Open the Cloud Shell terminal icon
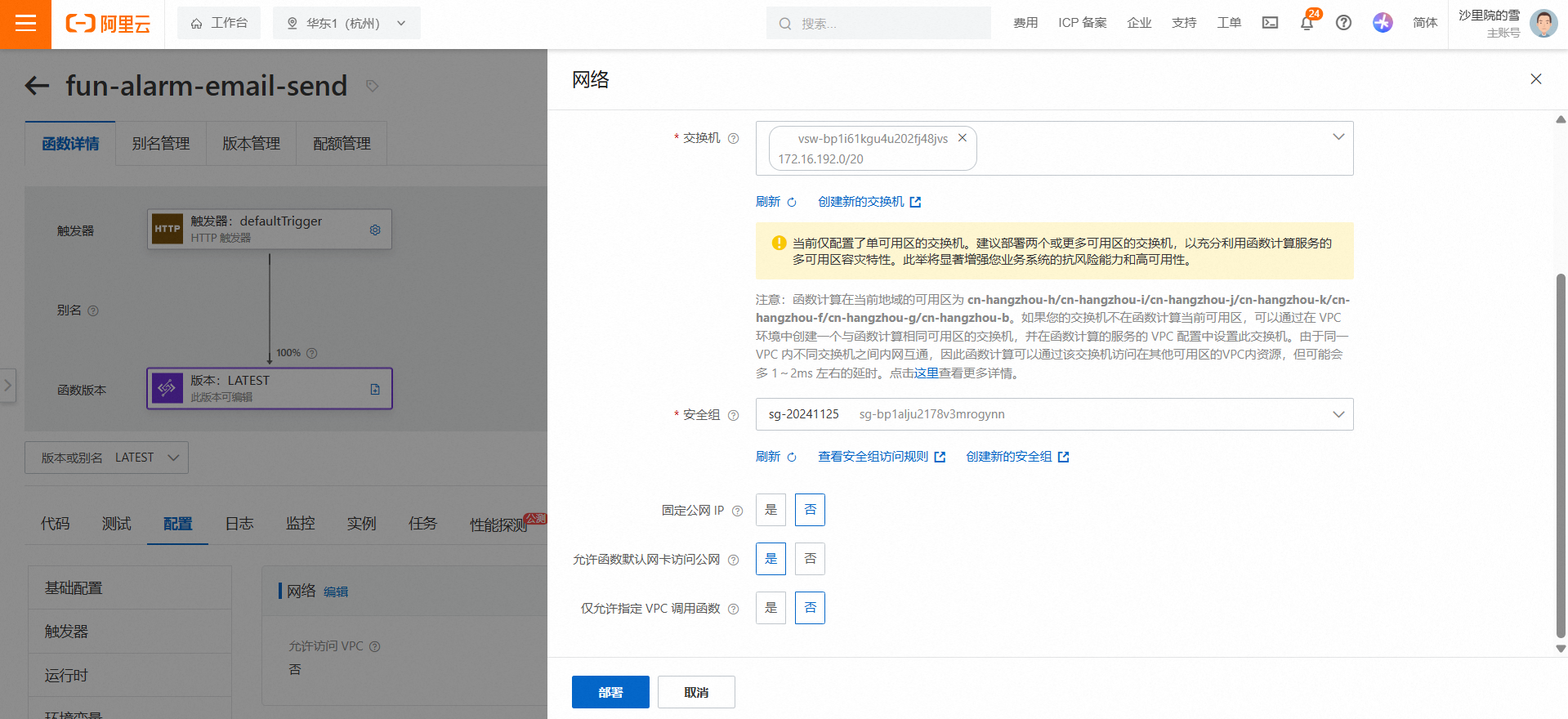1568x719 pixels. point(1270,23)
